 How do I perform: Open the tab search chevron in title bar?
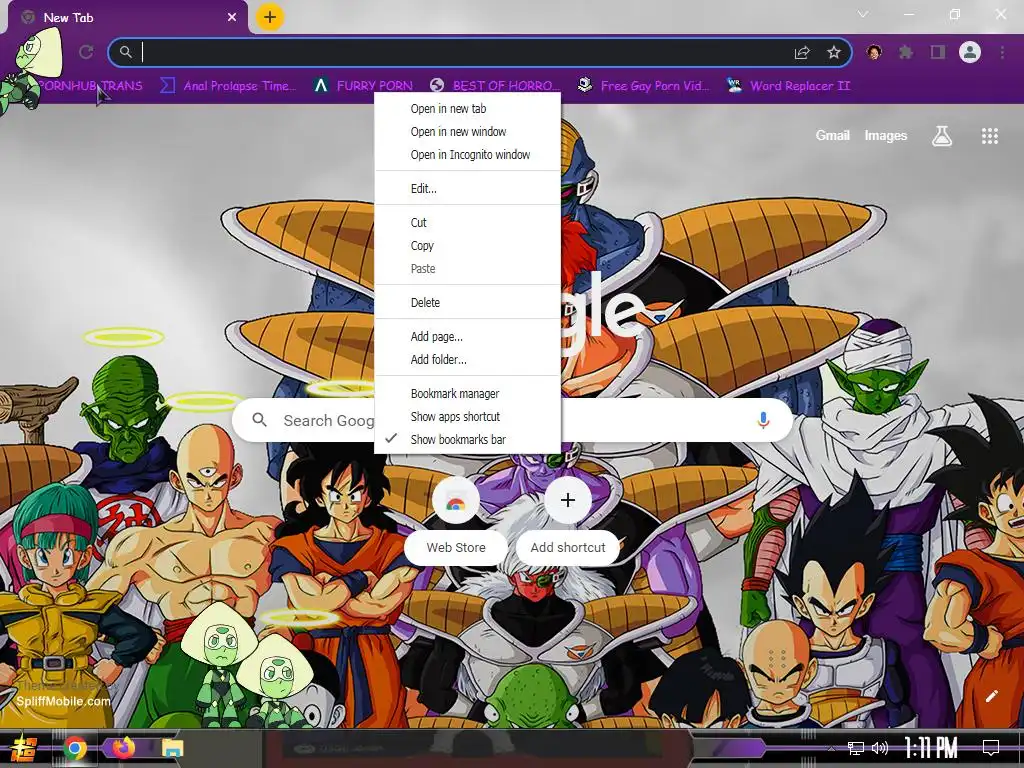point(863,14)
